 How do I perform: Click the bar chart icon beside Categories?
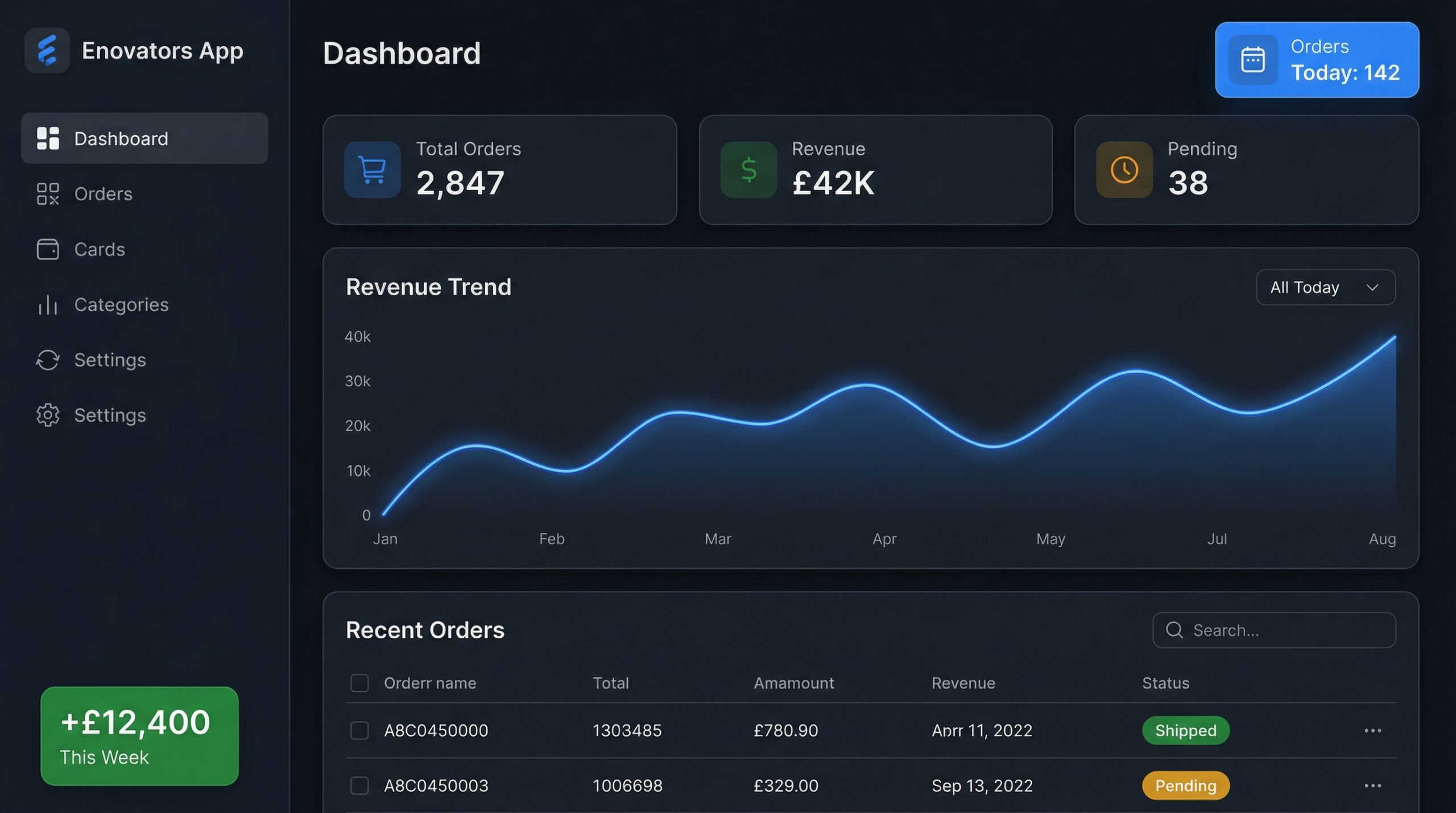click(x=48, y=305)
